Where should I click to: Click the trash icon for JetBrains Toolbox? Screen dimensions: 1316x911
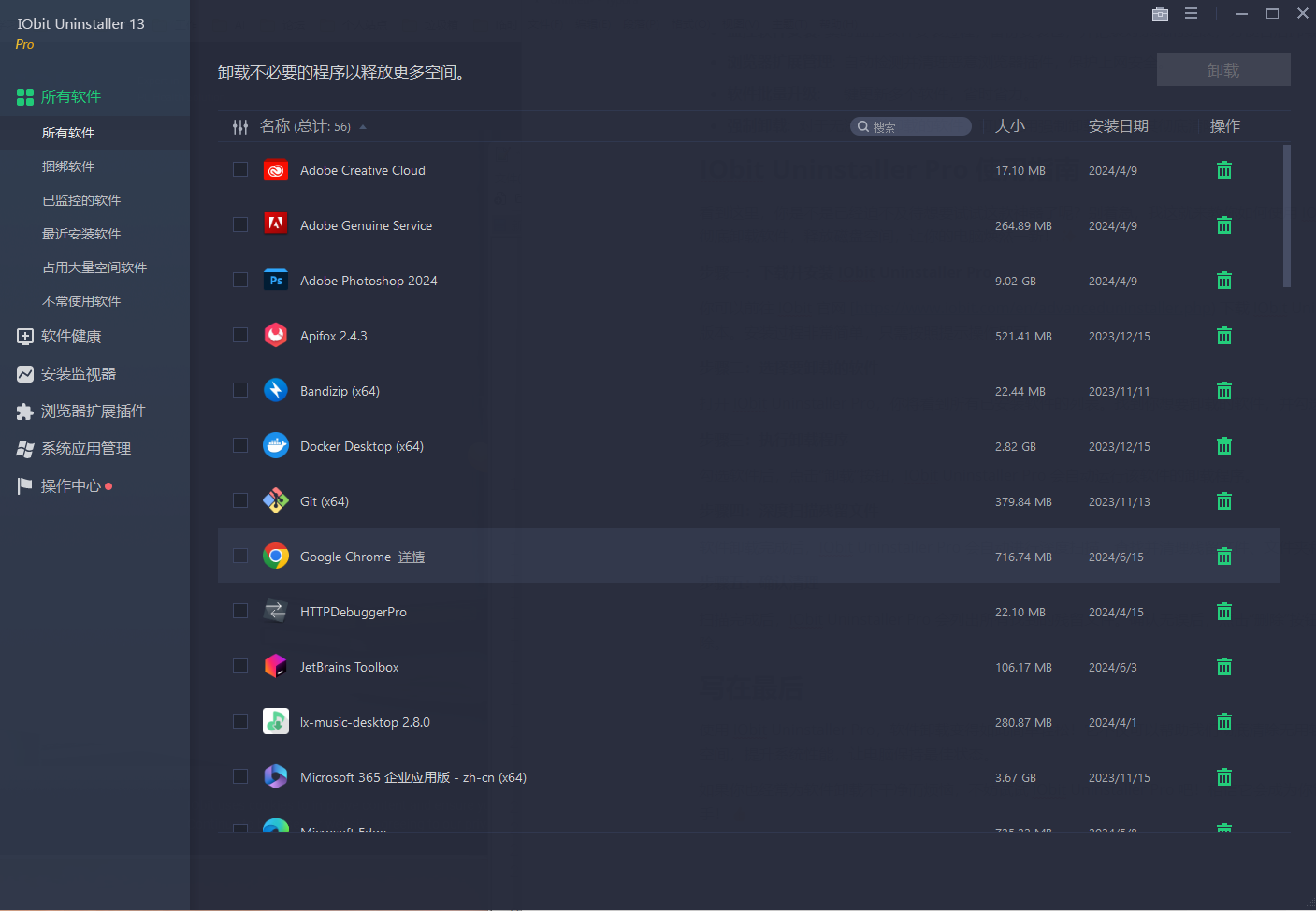pos(1223,667)
